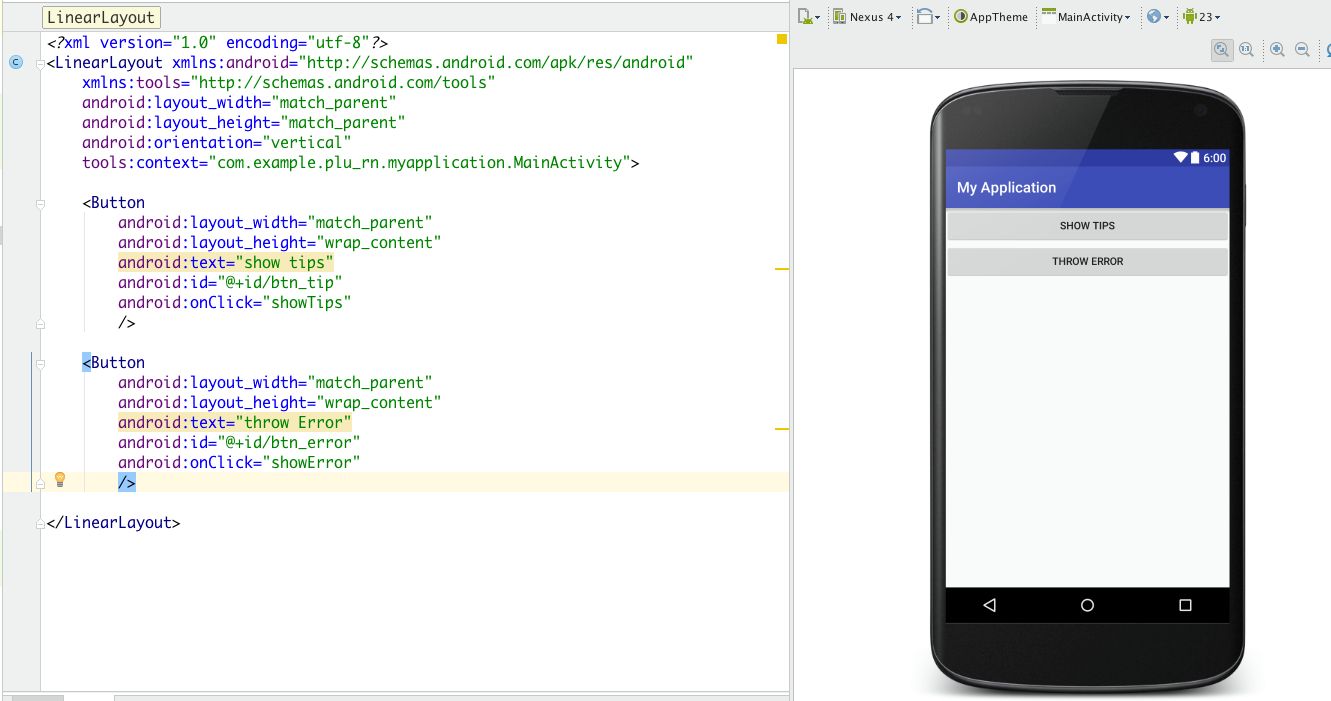Click the xml version declaration line
The image size is (1331, 701).
[x=217, y=42]
